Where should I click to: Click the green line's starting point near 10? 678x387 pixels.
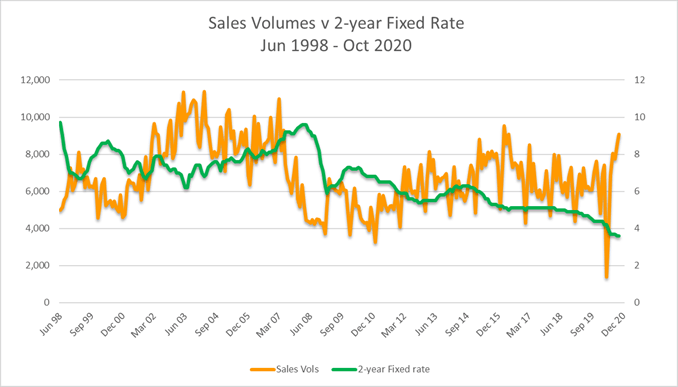(61, 122)
